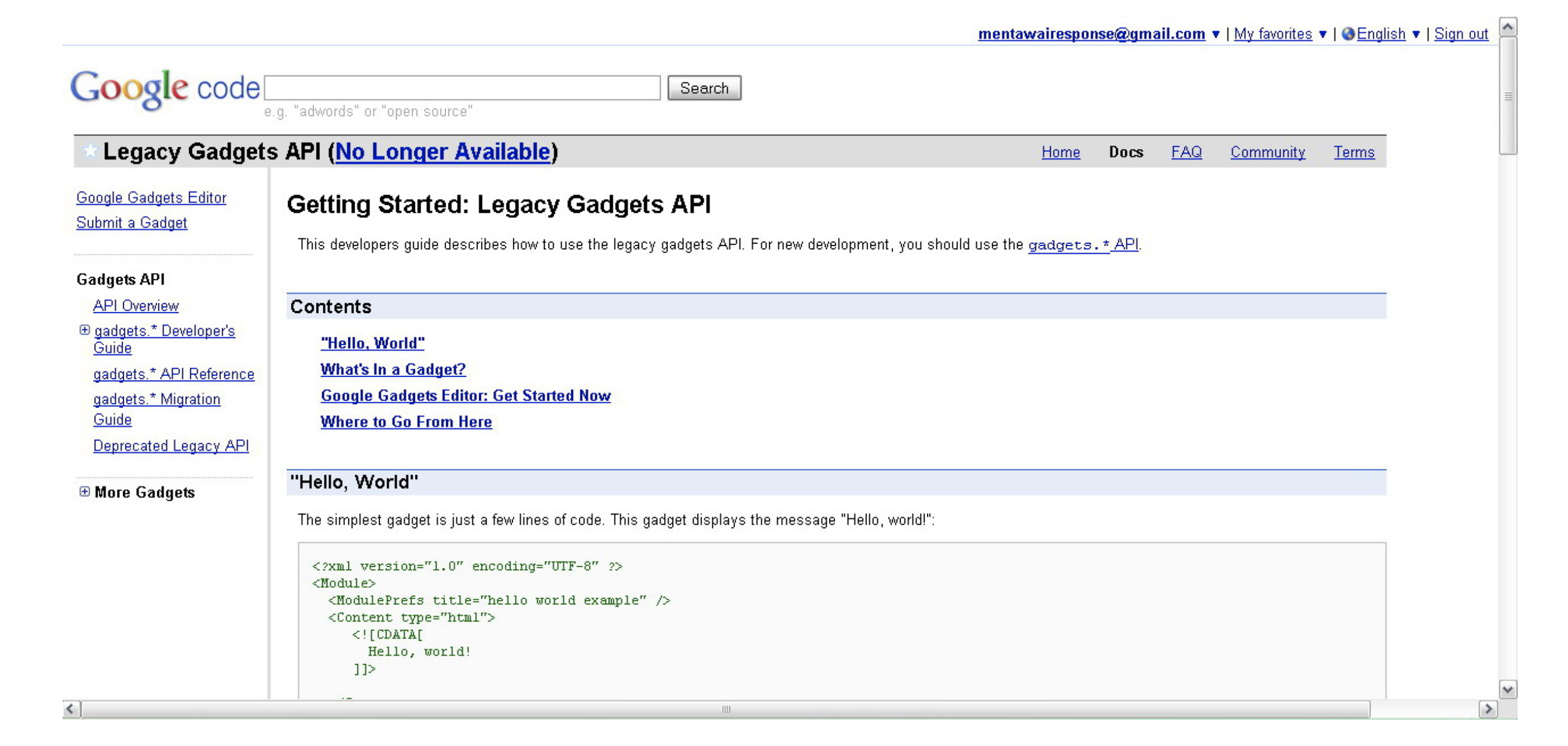
Task: Click the star icon beside Legacy Gadgets API
Action: pyautogui.click(x=90, y=151)
